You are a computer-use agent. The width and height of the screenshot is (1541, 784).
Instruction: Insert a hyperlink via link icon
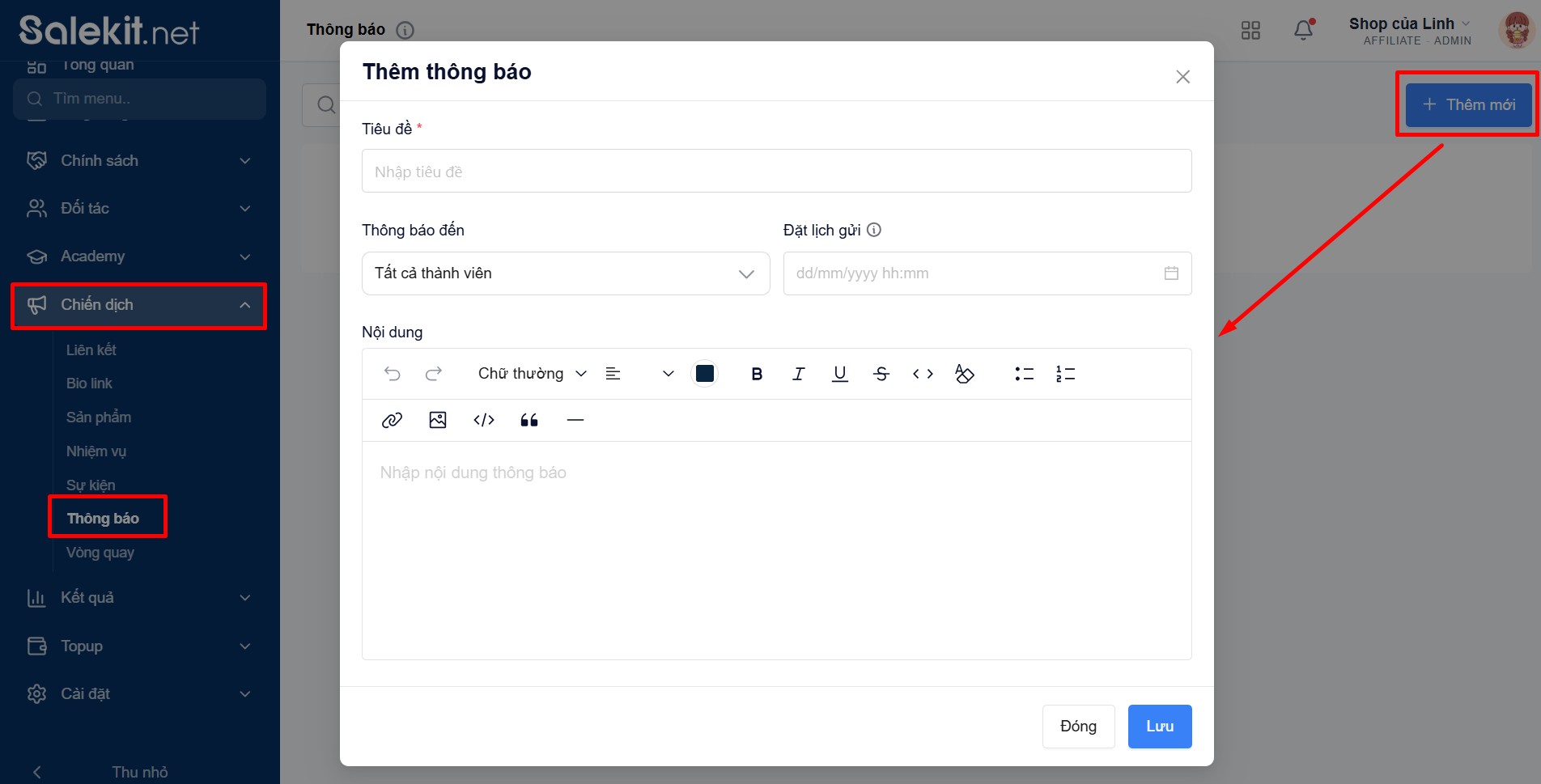(392, 420)
